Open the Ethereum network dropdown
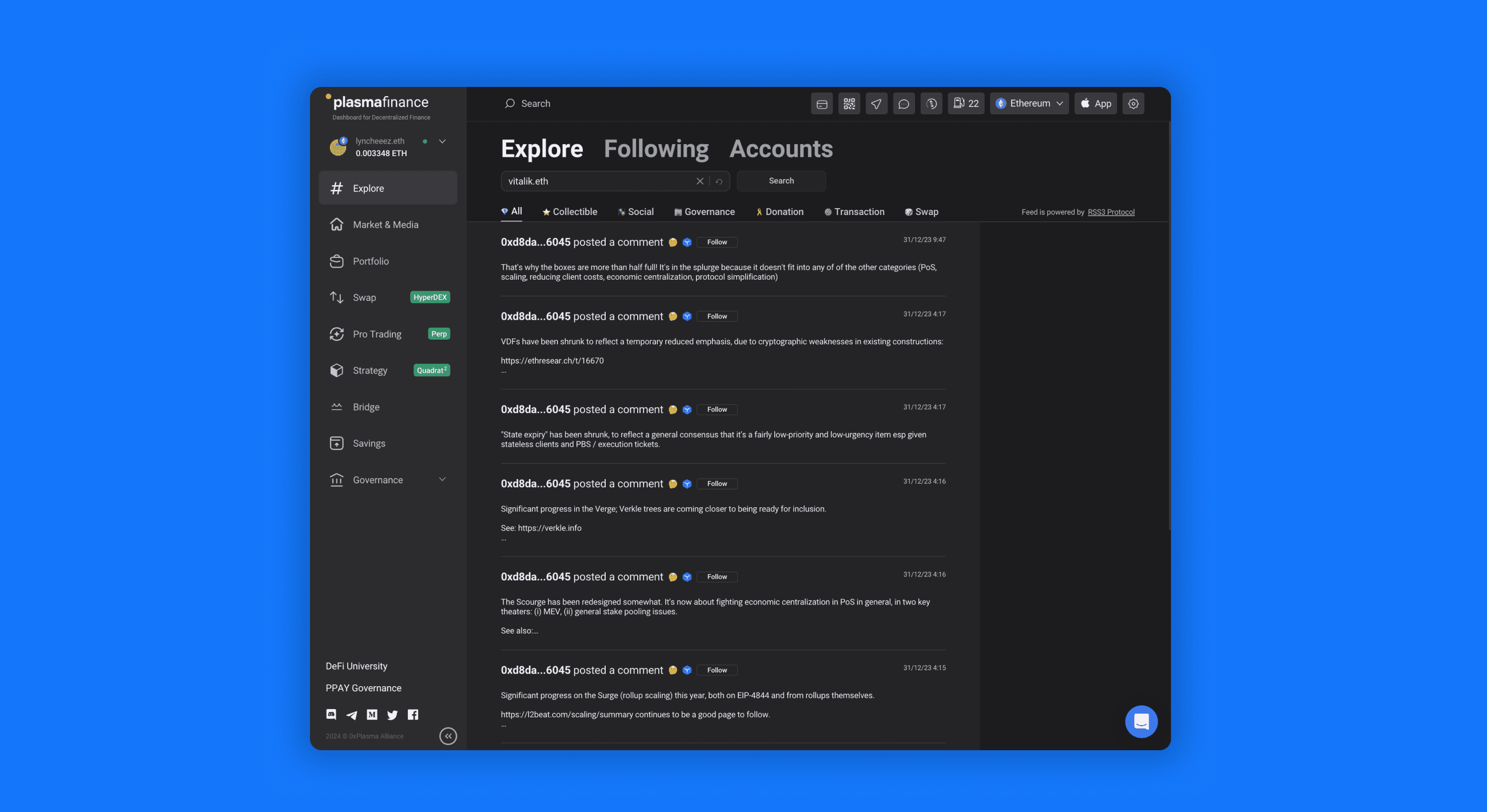This screenshot has height=812, width=1487. pyautogui.click(x=1029, y=104)
